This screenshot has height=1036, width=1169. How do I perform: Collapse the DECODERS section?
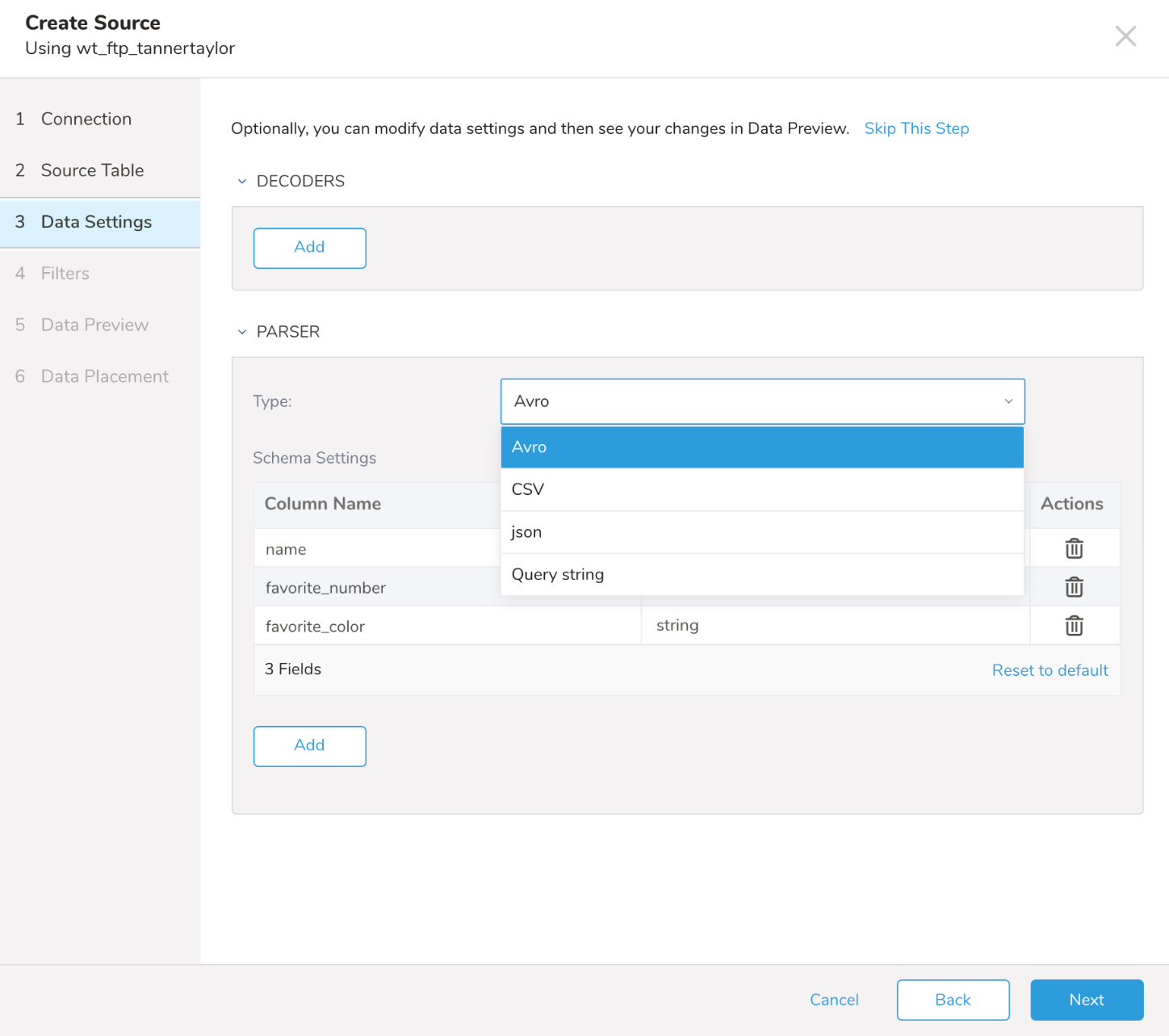(242, 182)
